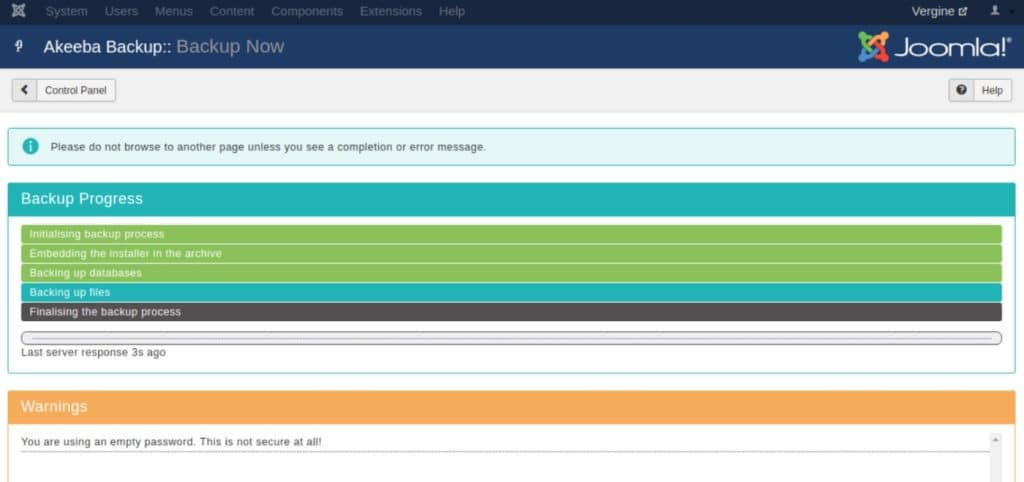
Task: Open the Users menu
Action: click(x=121, y=11)
